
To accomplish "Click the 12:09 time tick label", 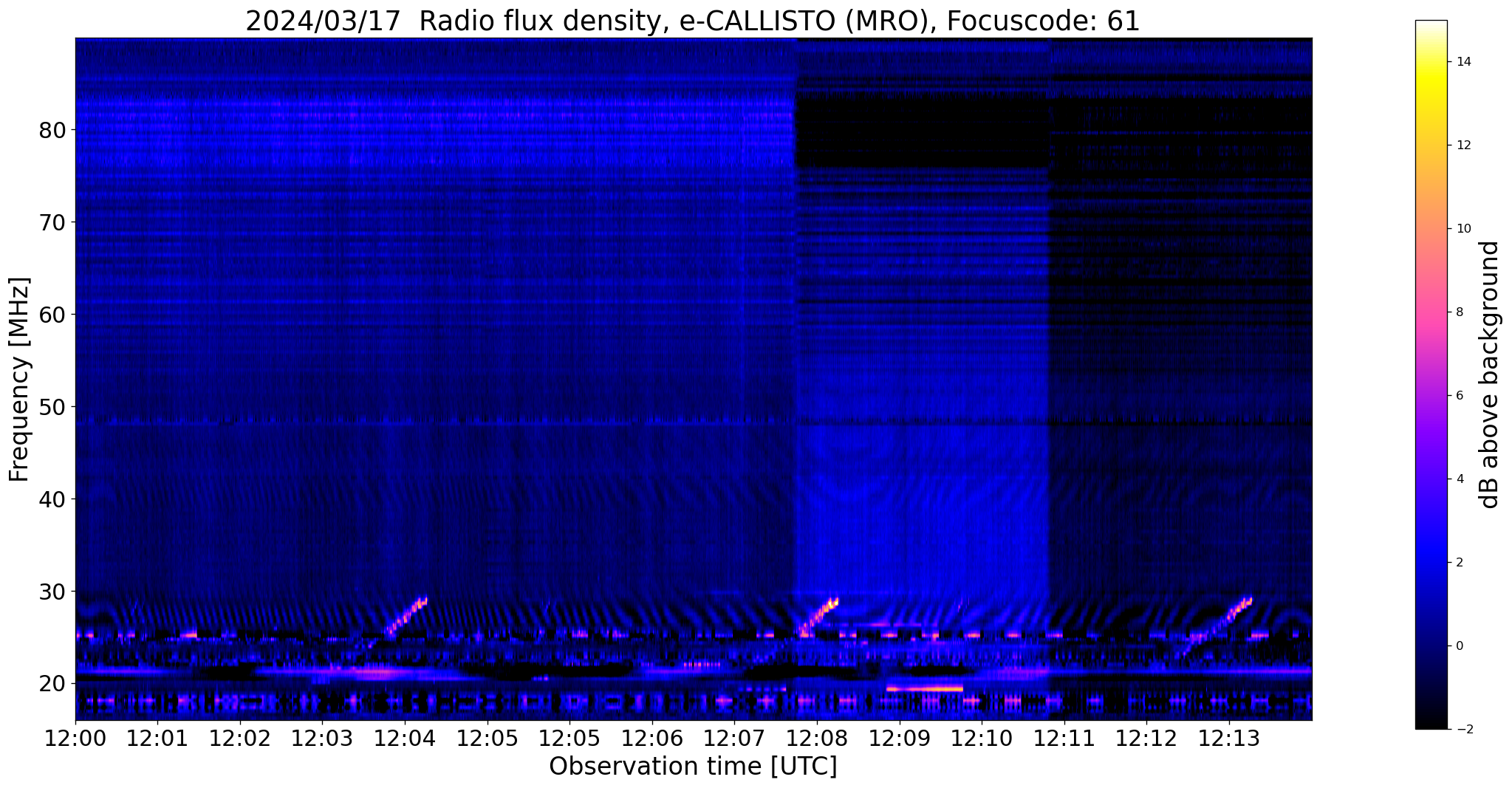I will point(899,739).
